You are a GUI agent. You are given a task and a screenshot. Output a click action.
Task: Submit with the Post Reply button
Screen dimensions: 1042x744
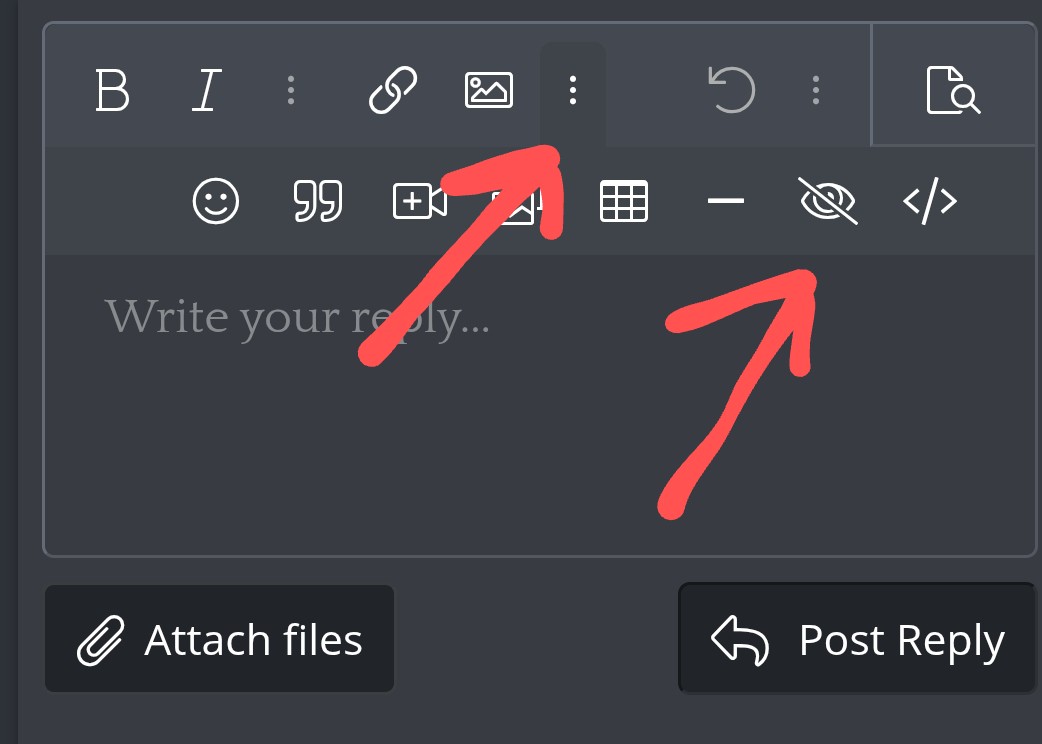point(857,638)
